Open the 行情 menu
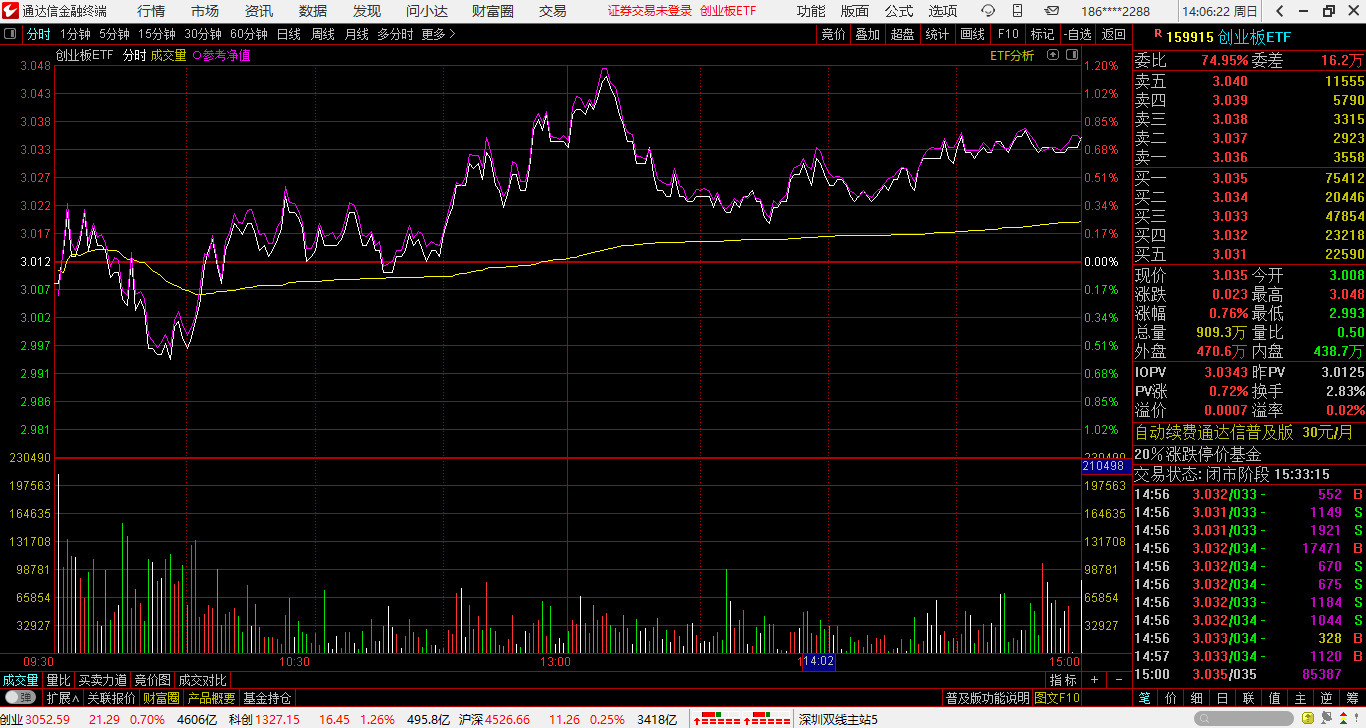Screen dimensions: 1366x728 [x=151, y=11]
